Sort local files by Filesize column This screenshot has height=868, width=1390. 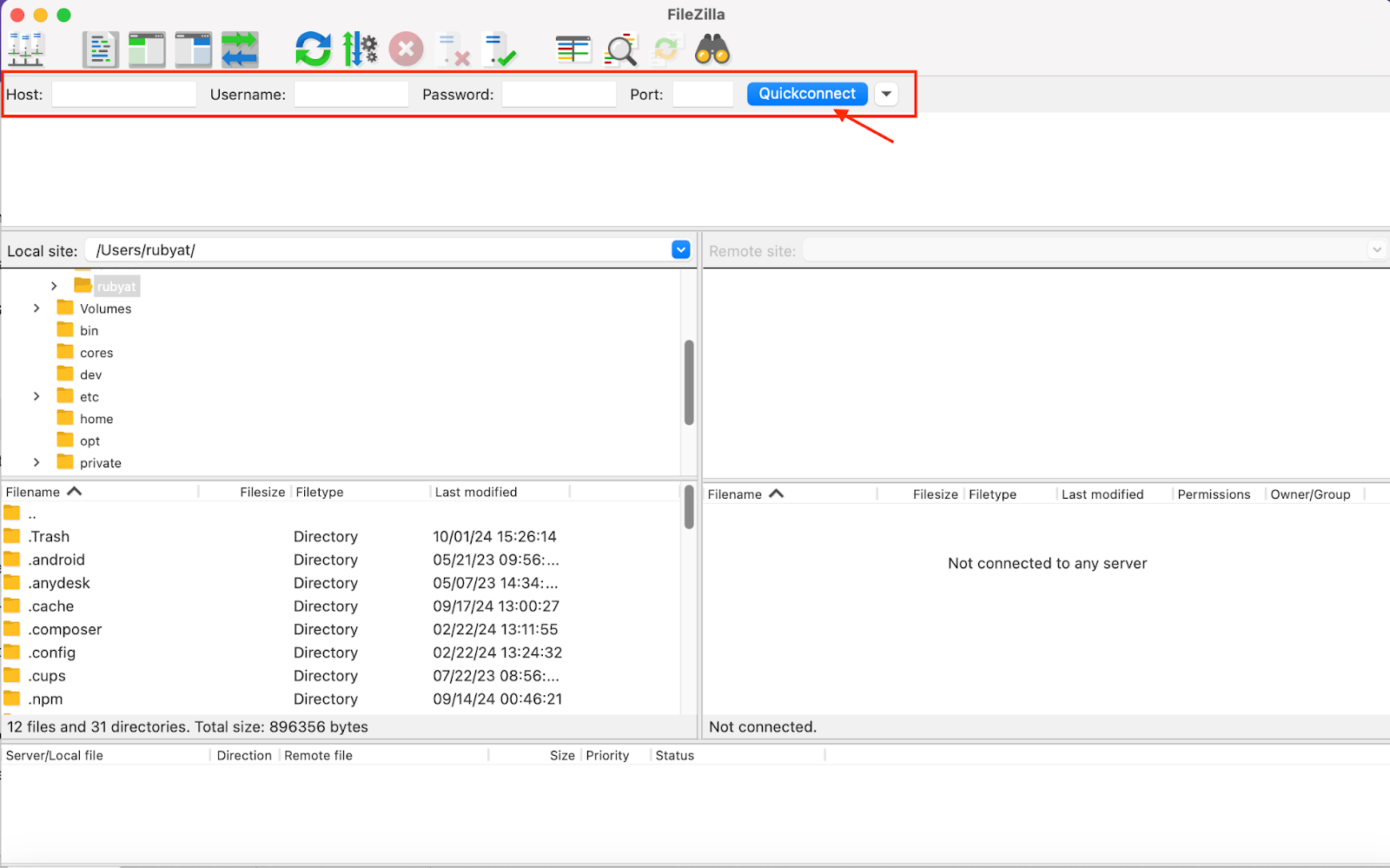click(244, 492)
